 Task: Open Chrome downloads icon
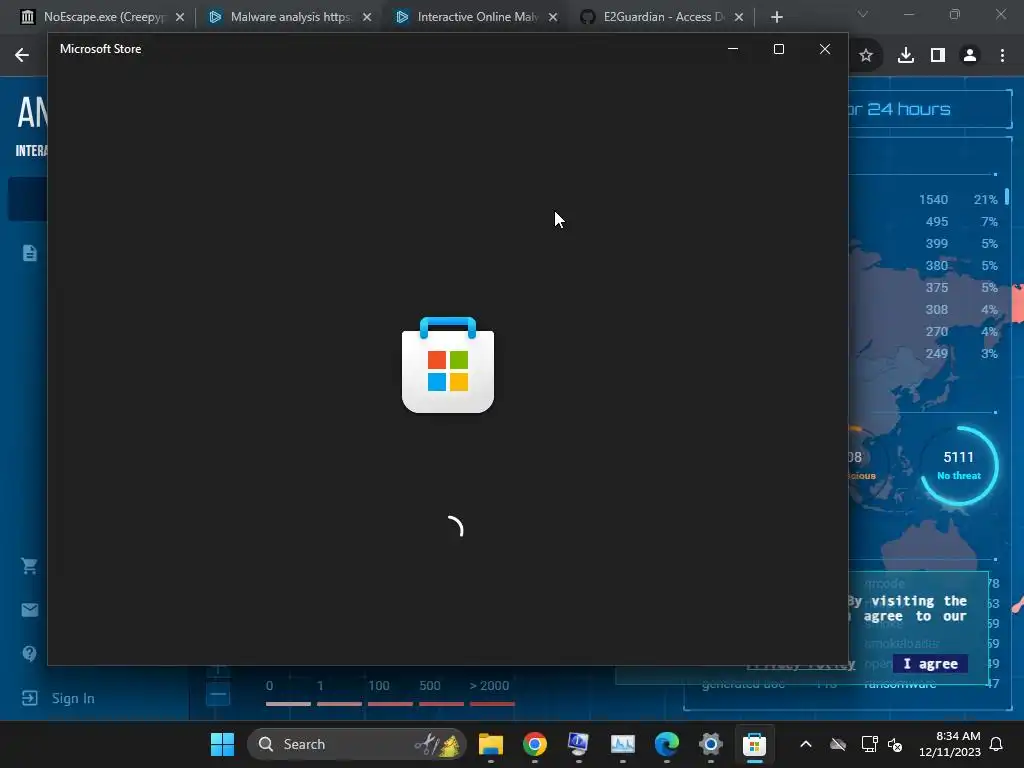click(x=906, y=56)
